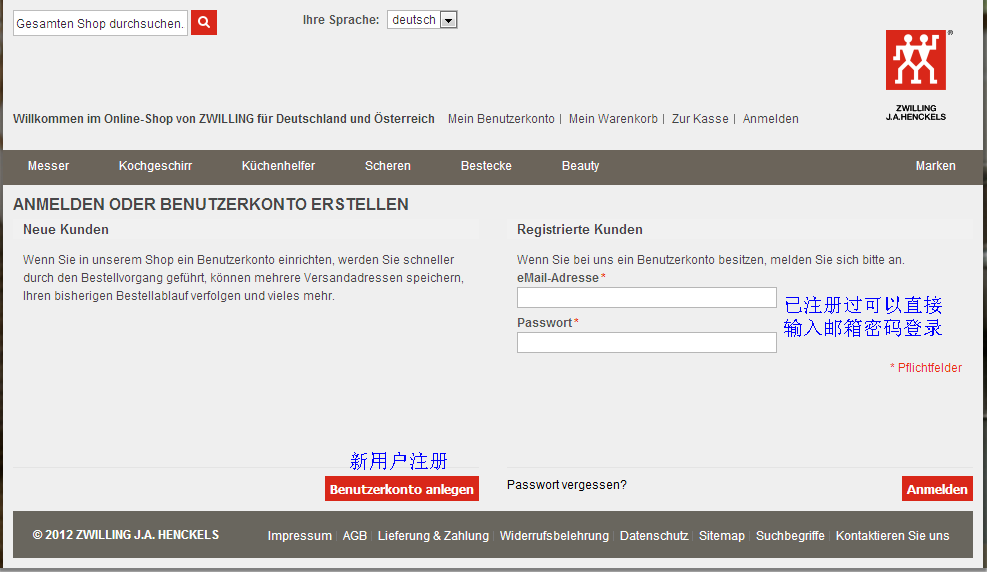Image resolution: width=987 pixels, height=572 pixels.
Task: Open the language dropdown showing deutsch
Action: click(x=422, y=20)
